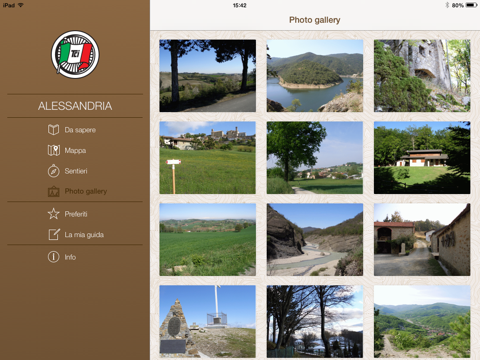This screenshot has width=480, height=360.
Task: Open the lake and island photo
Action: pos(315,76)
